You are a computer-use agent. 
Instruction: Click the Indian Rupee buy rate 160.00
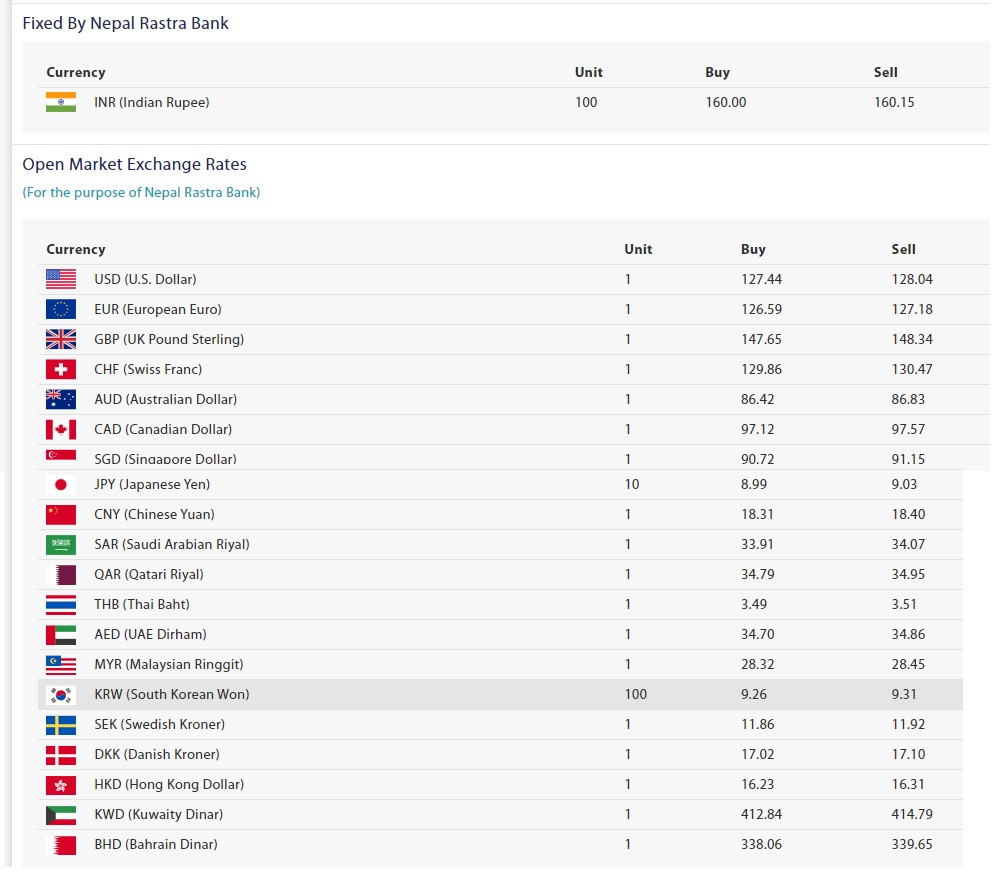tap(726, 102)
